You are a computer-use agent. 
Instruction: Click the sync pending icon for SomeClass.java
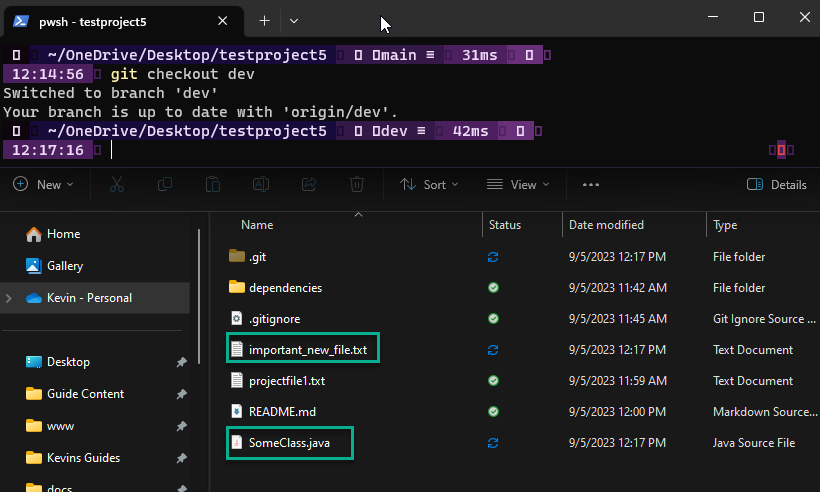493,443
